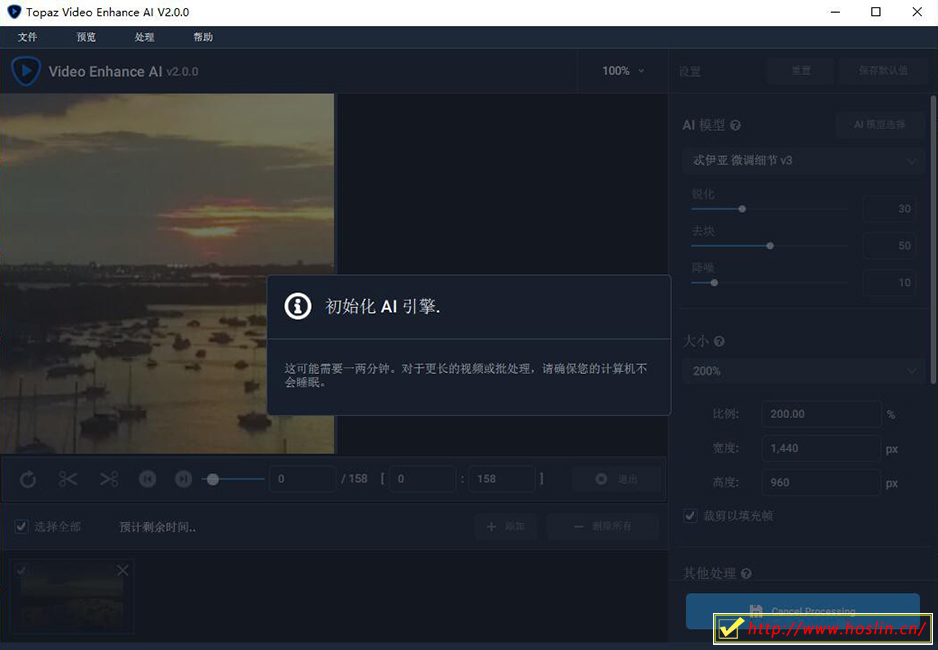938x650 pixels.
Task: Click the 比例 field showing 200.00
Action: click(x=821, y=414)
